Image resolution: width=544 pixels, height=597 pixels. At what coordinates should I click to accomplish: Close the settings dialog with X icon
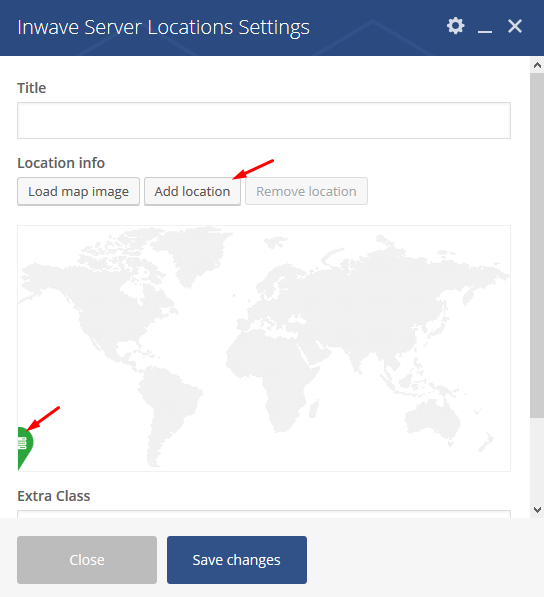pyautogui.click(x=515, y=26)
